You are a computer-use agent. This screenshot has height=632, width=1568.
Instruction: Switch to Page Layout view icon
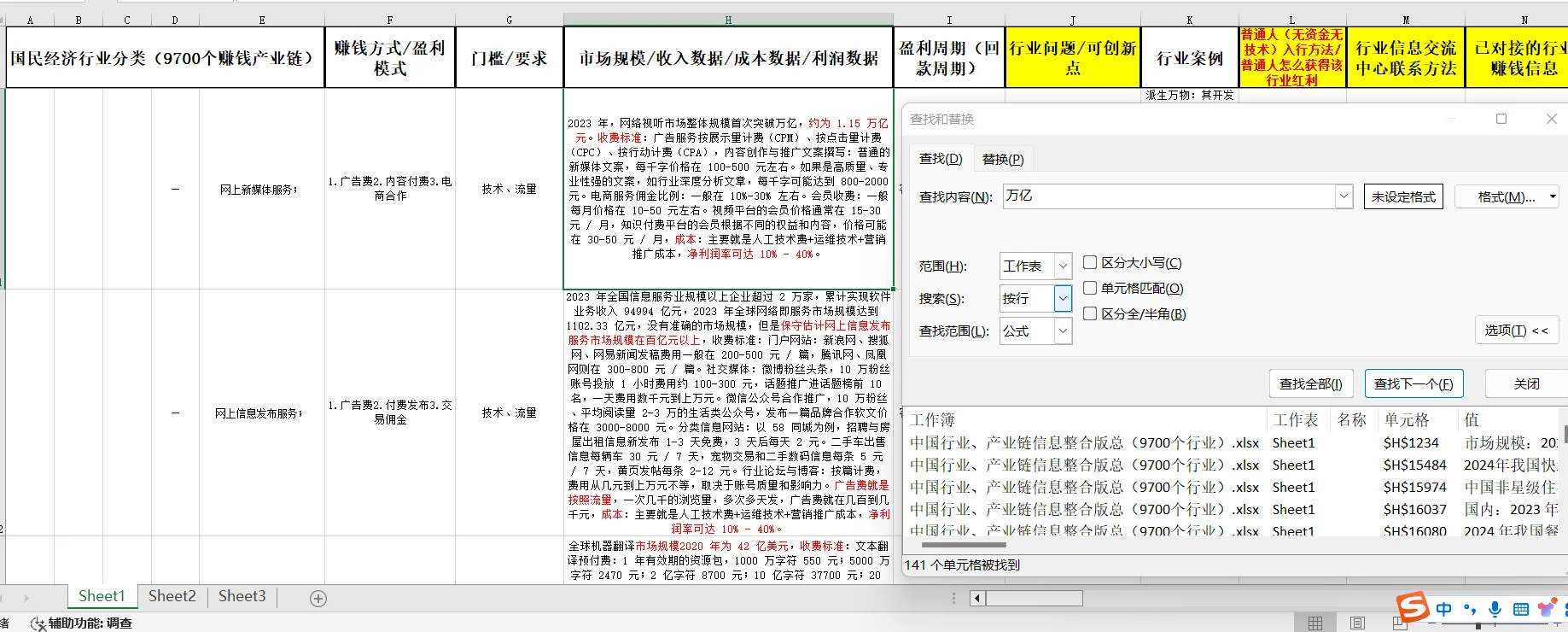tap(1357, 623)
